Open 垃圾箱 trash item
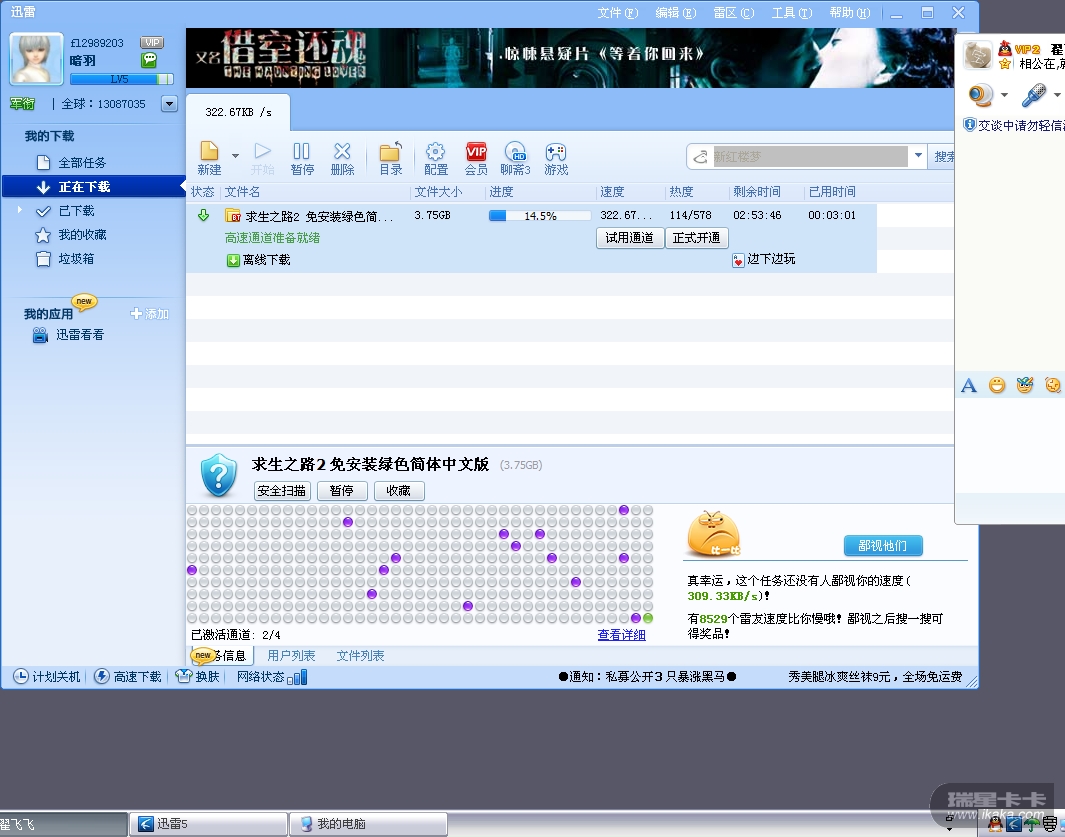Screen dimensions: 1065x837 (x=75, y=259)
